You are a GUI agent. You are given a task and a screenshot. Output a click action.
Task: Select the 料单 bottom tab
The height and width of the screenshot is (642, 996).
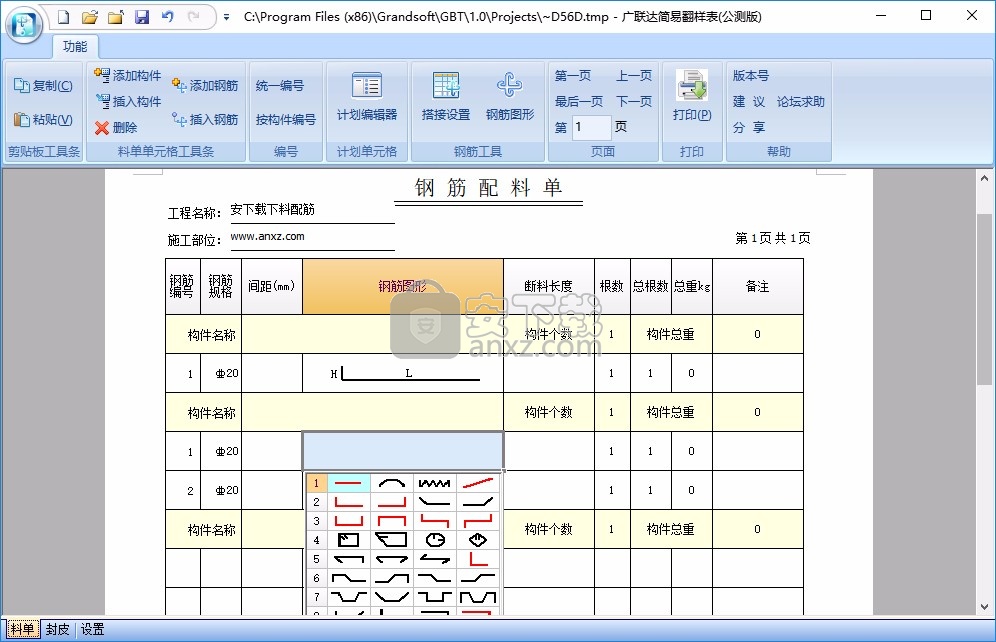click(x=22, y=629)
